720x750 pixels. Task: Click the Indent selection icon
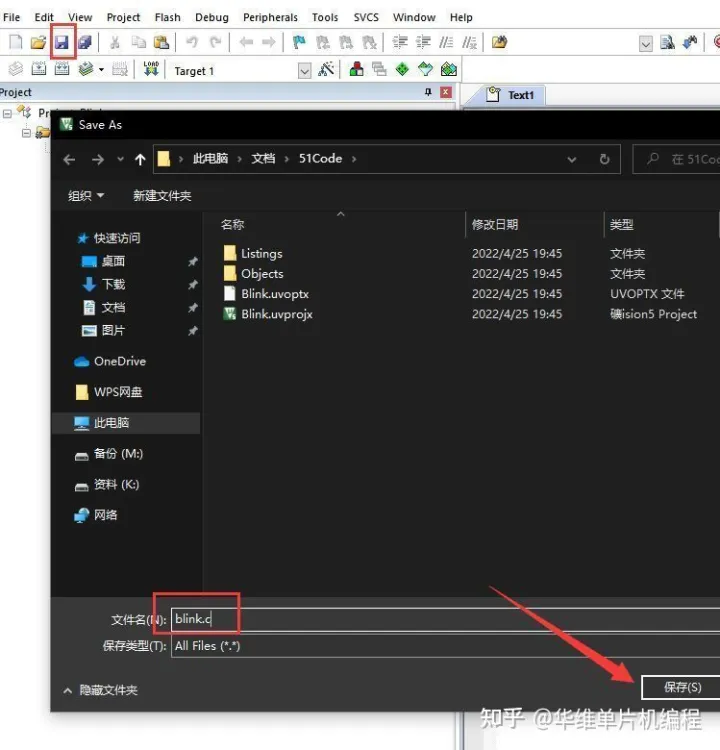point(400,42)
